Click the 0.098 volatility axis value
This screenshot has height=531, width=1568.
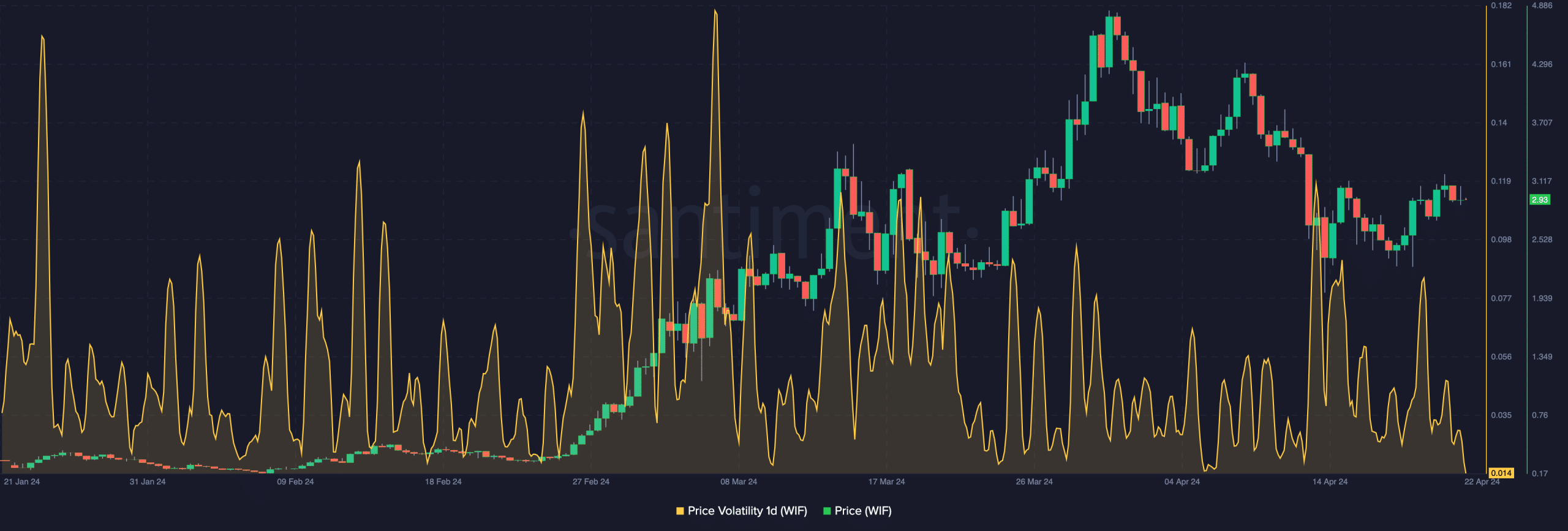(x=1501, y=239)
